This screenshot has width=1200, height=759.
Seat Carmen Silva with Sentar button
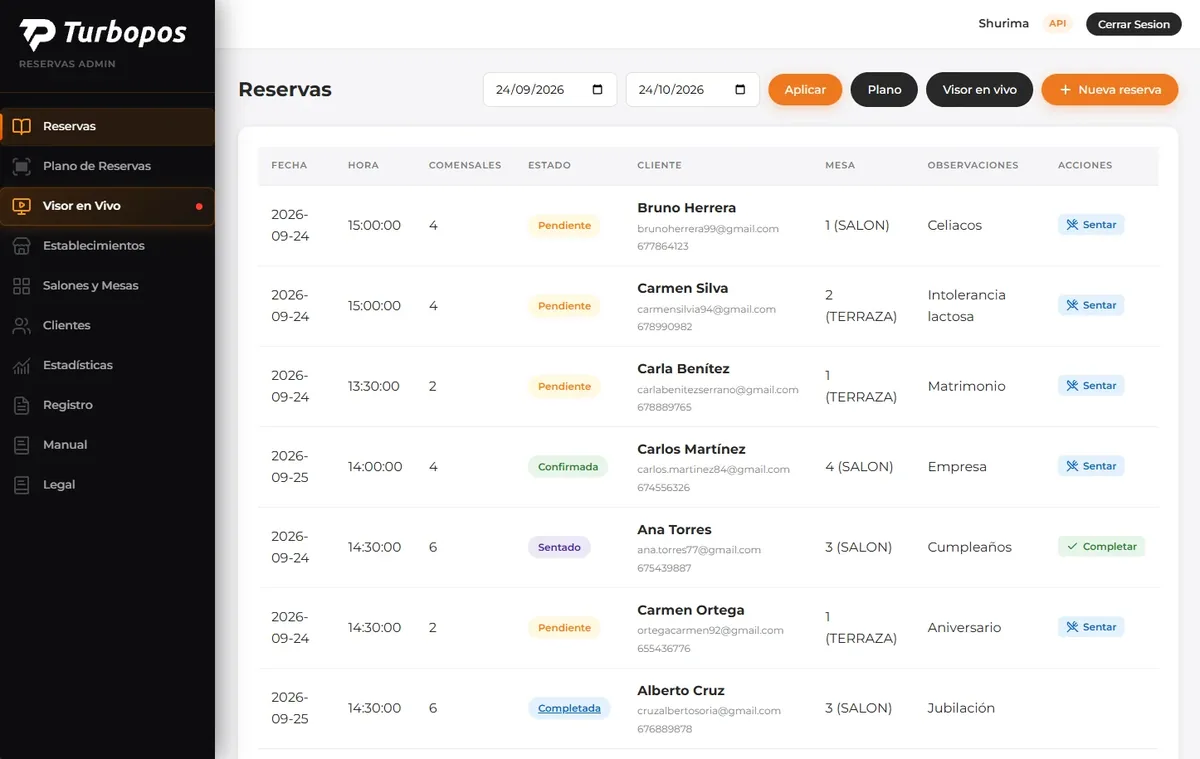click(1091, 305)
